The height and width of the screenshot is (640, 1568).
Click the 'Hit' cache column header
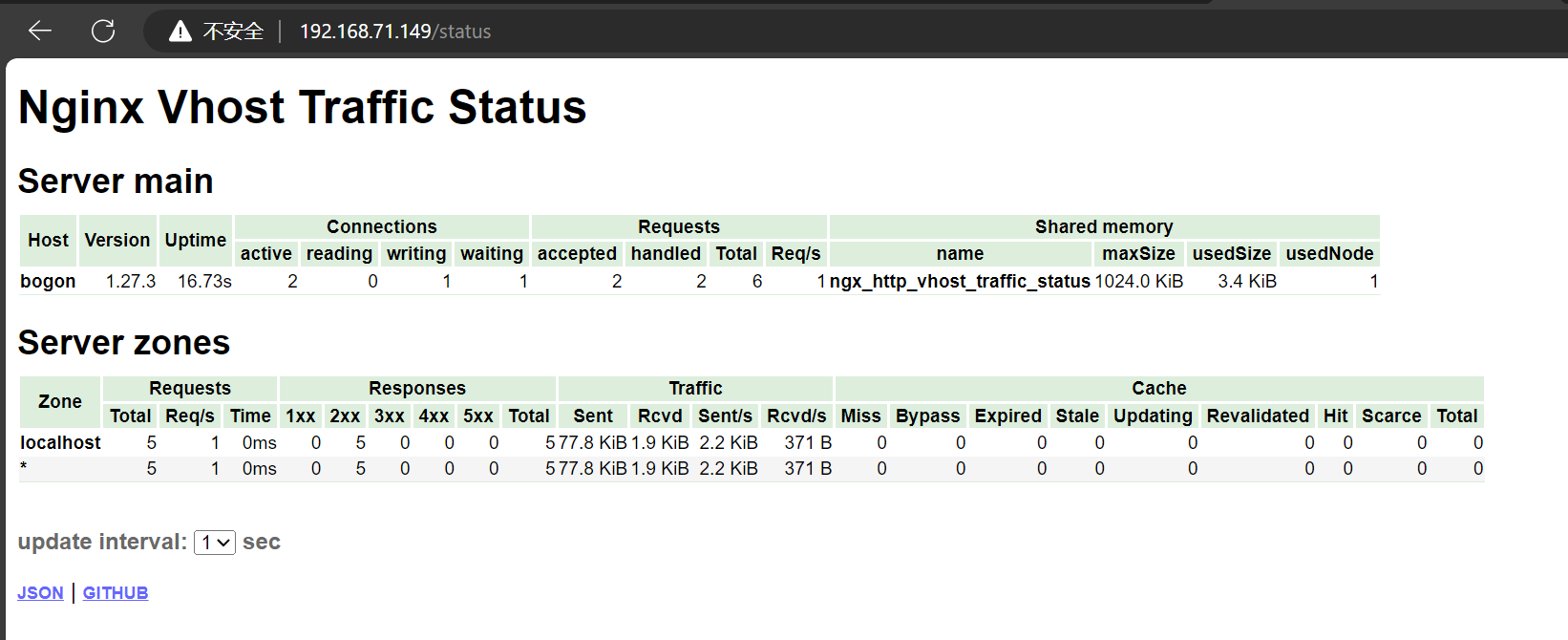1335,416
